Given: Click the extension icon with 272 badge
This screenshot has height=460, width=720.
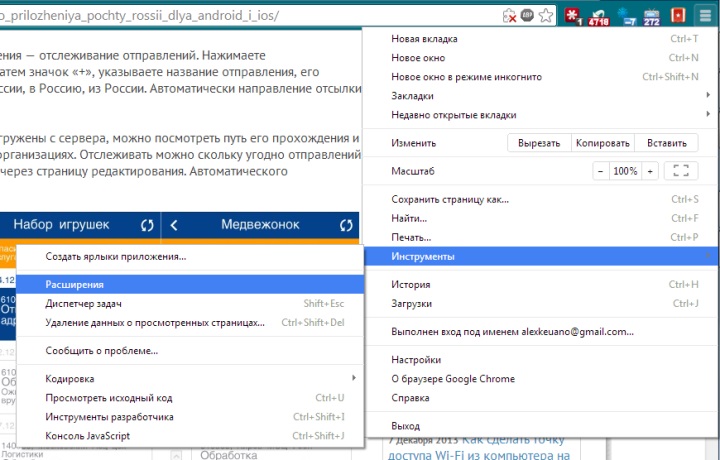Looking at the screenshot, I should click(x=652, y=17).
